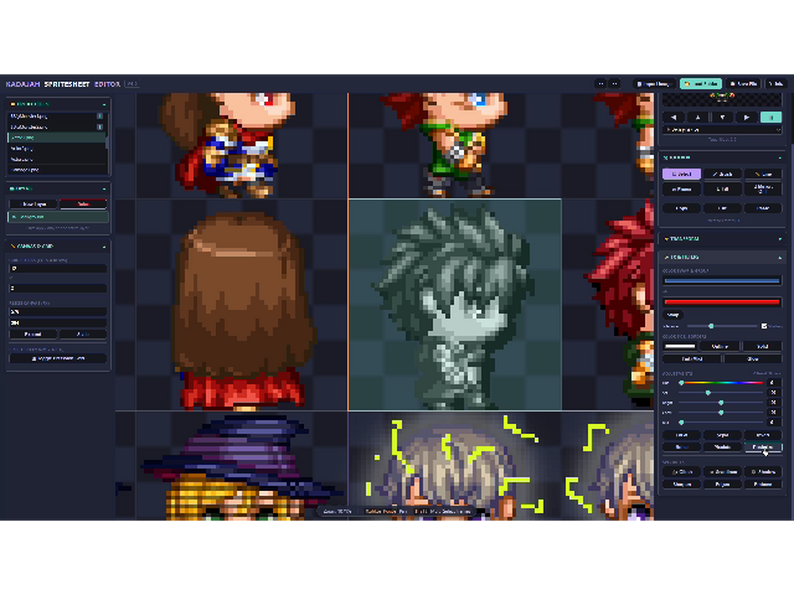
Task: Adjust the rainbow hue slider
Action: (x=722, y=383)
